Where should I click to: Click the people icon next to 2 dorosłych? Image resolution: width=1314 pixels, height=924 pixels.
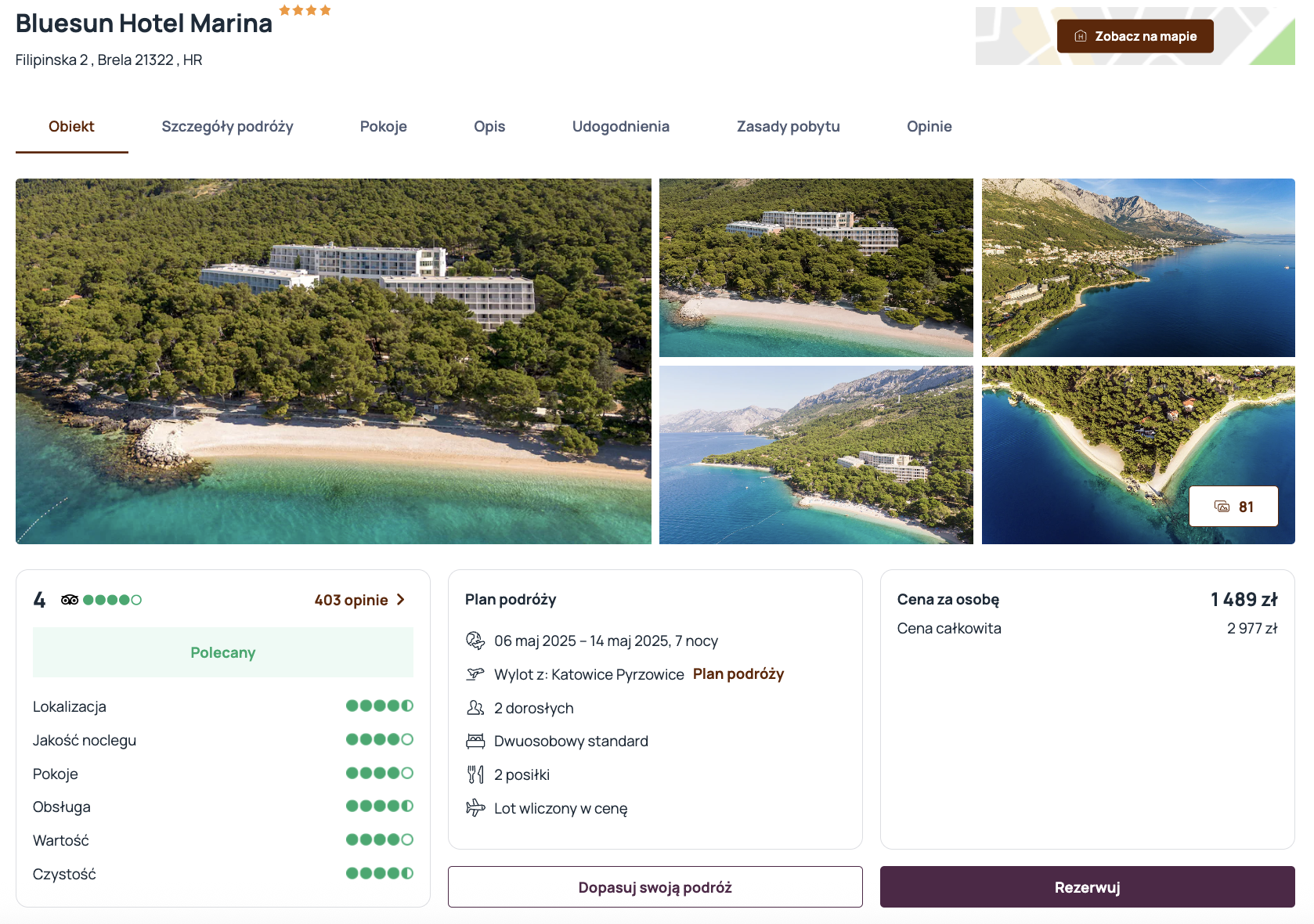(x=475, y=708)
